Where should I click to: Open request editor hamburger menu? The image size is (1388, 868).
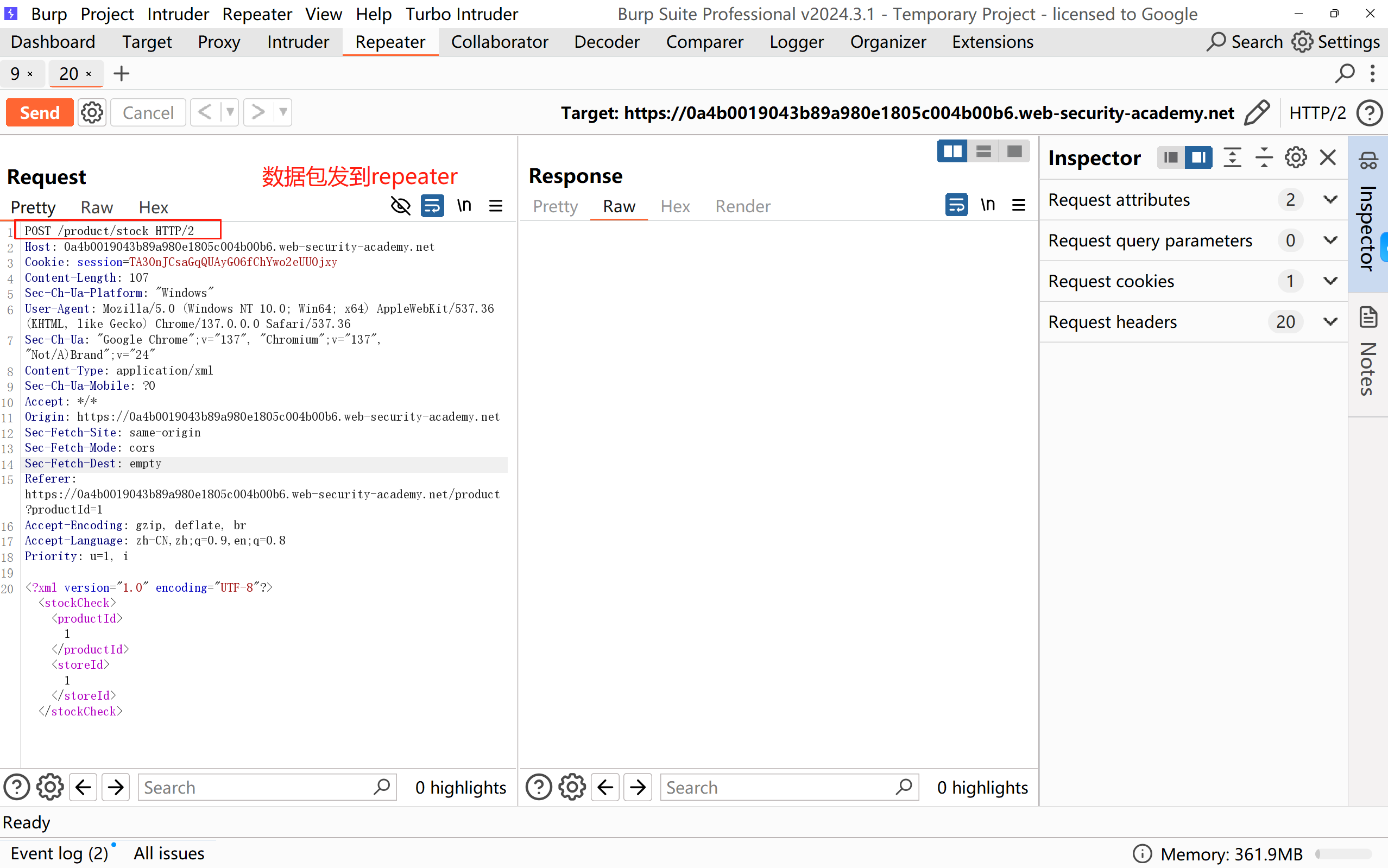click(496, 206)
